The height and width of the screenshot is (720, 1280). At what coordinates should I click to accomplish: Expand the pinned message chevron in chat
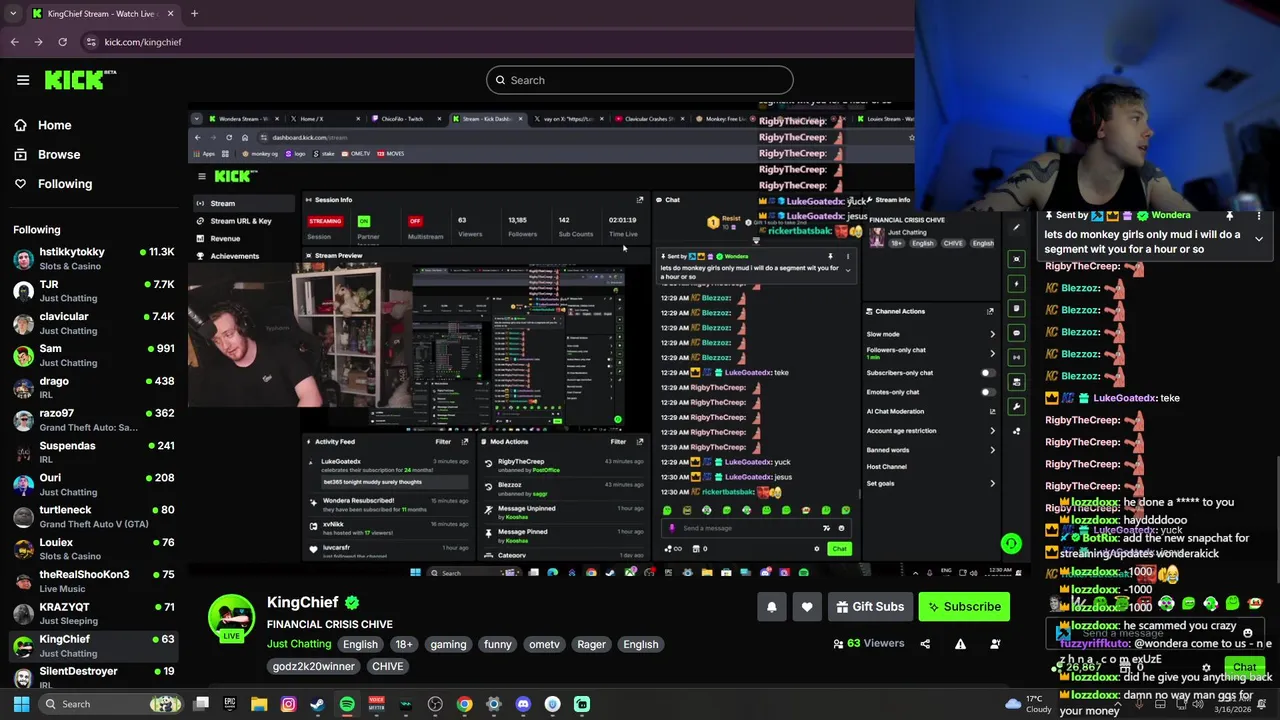(x=1259, y=239)
